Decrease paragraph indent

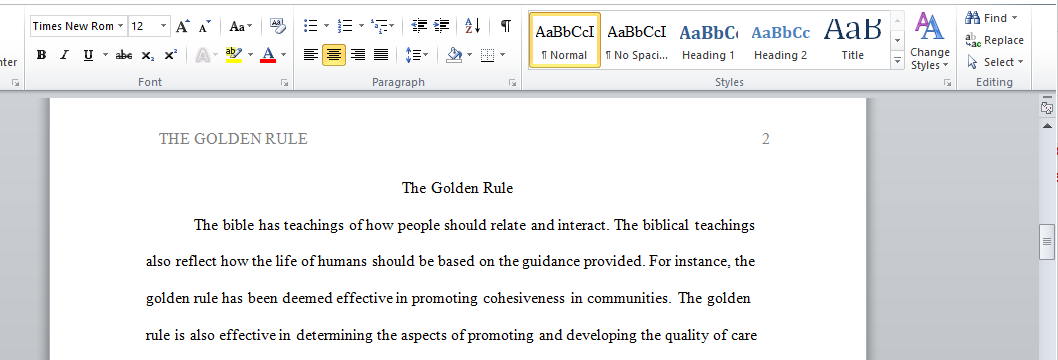point(419,26)
